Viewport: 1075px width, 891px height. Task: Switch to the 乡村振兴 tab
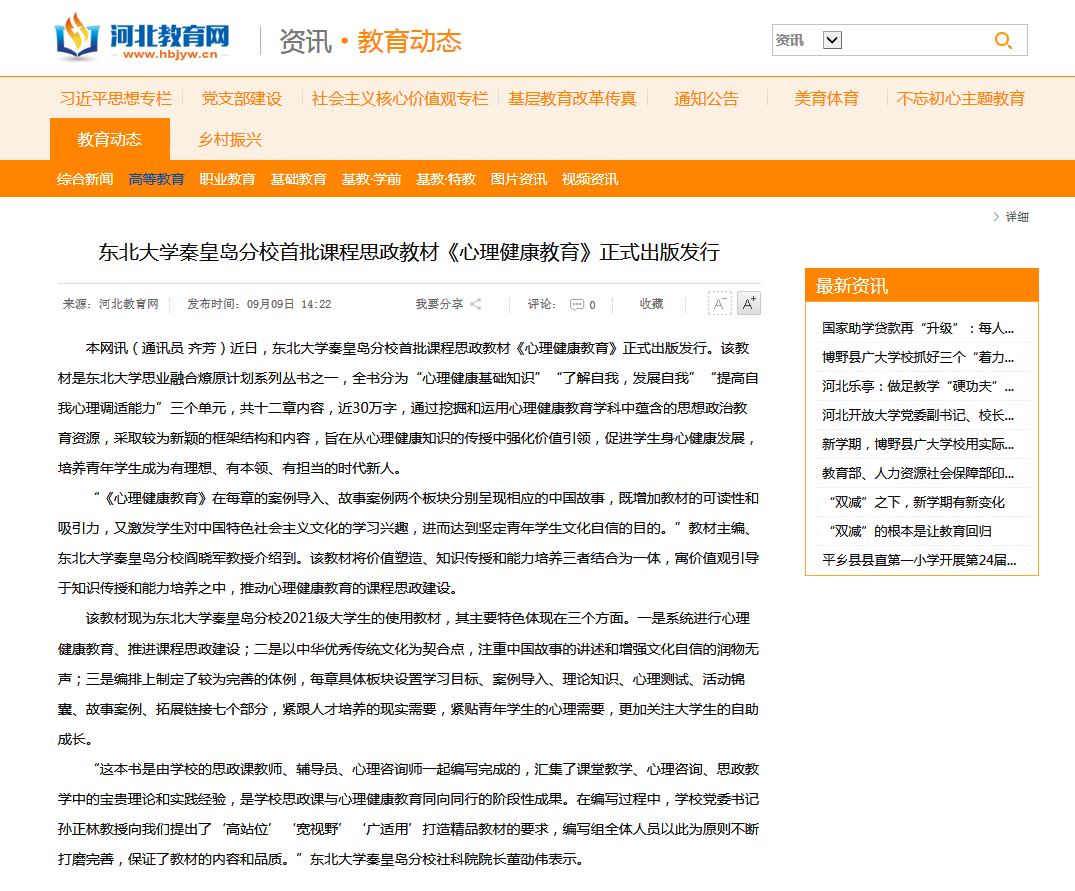tap(230, 140)
